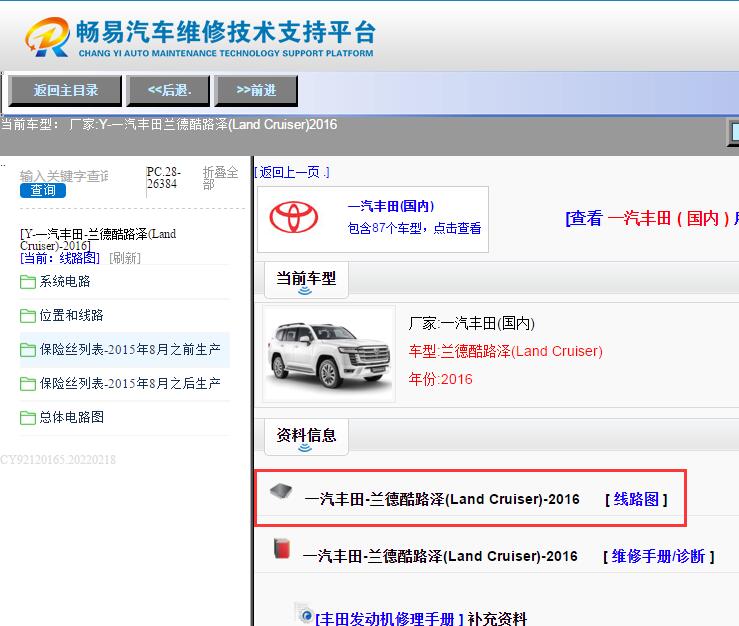
Task: Click 厂家:一汽丰田(国内) text
Action: (471, 323)
